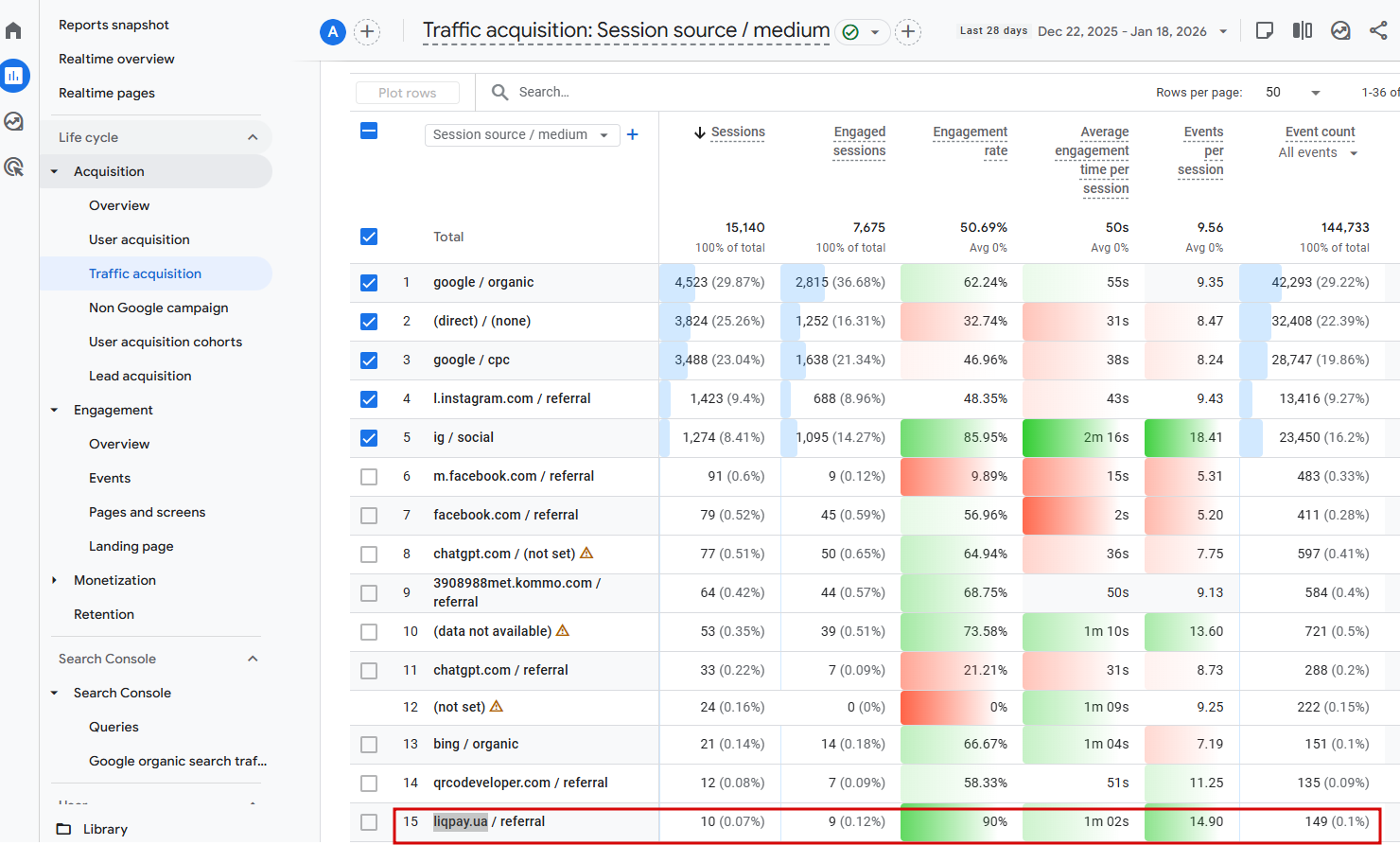Click the add comparison plus next to A
This screenshot has width=1400, height=845.
pyautogui.click(x=367, y=32)
